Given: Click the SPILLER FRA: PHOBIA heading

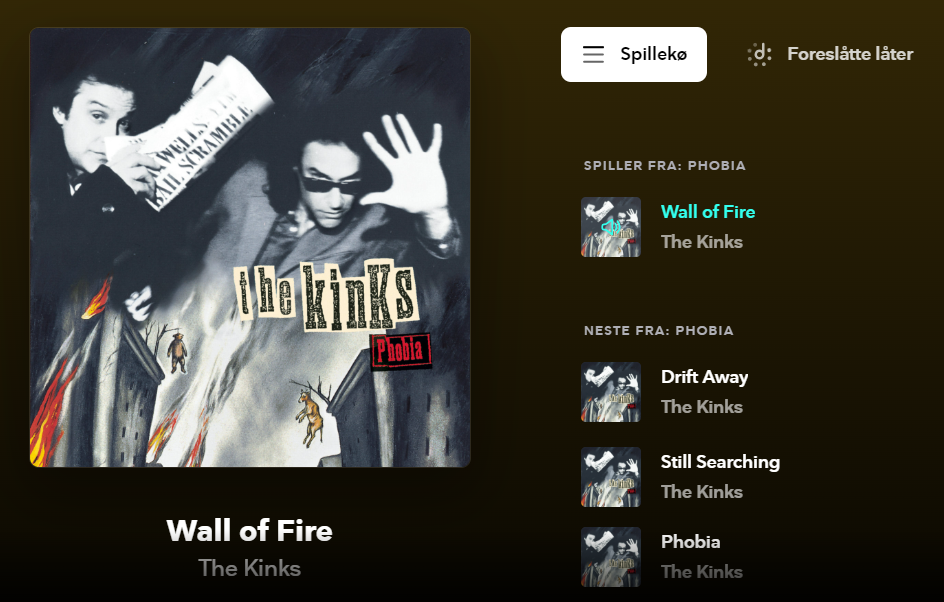Looking at the screenshot, I should 665,166.
